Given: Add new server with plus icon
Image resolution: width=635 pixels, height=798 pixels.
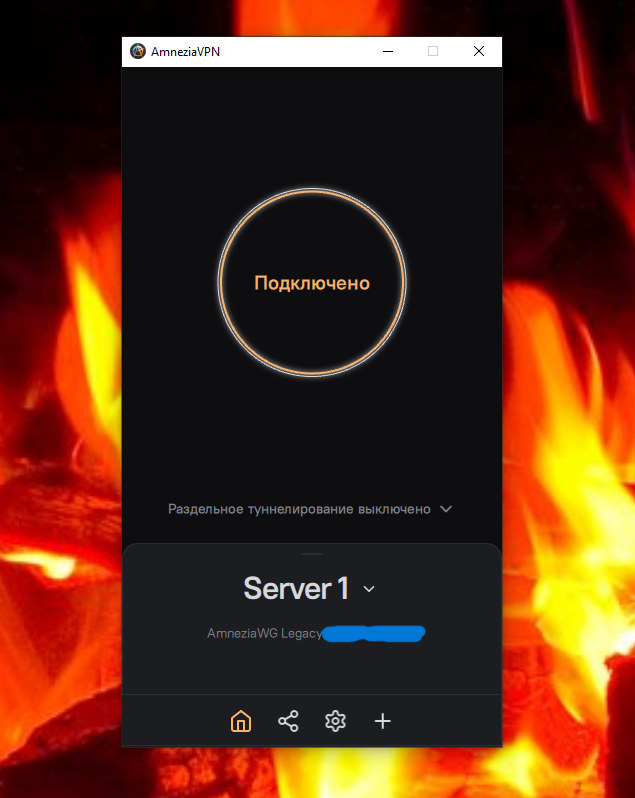Looking at the screenshot, I should (383, 721).
